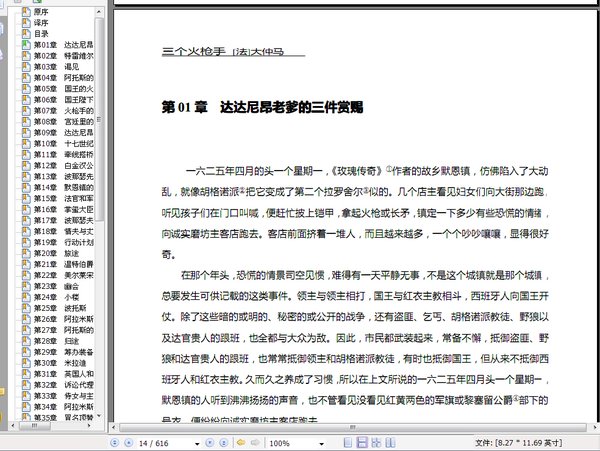Image resolution: width=600 pixels, height=451 pixels.
Task: Click the document scroll left arrow
Action: (114, 427)
